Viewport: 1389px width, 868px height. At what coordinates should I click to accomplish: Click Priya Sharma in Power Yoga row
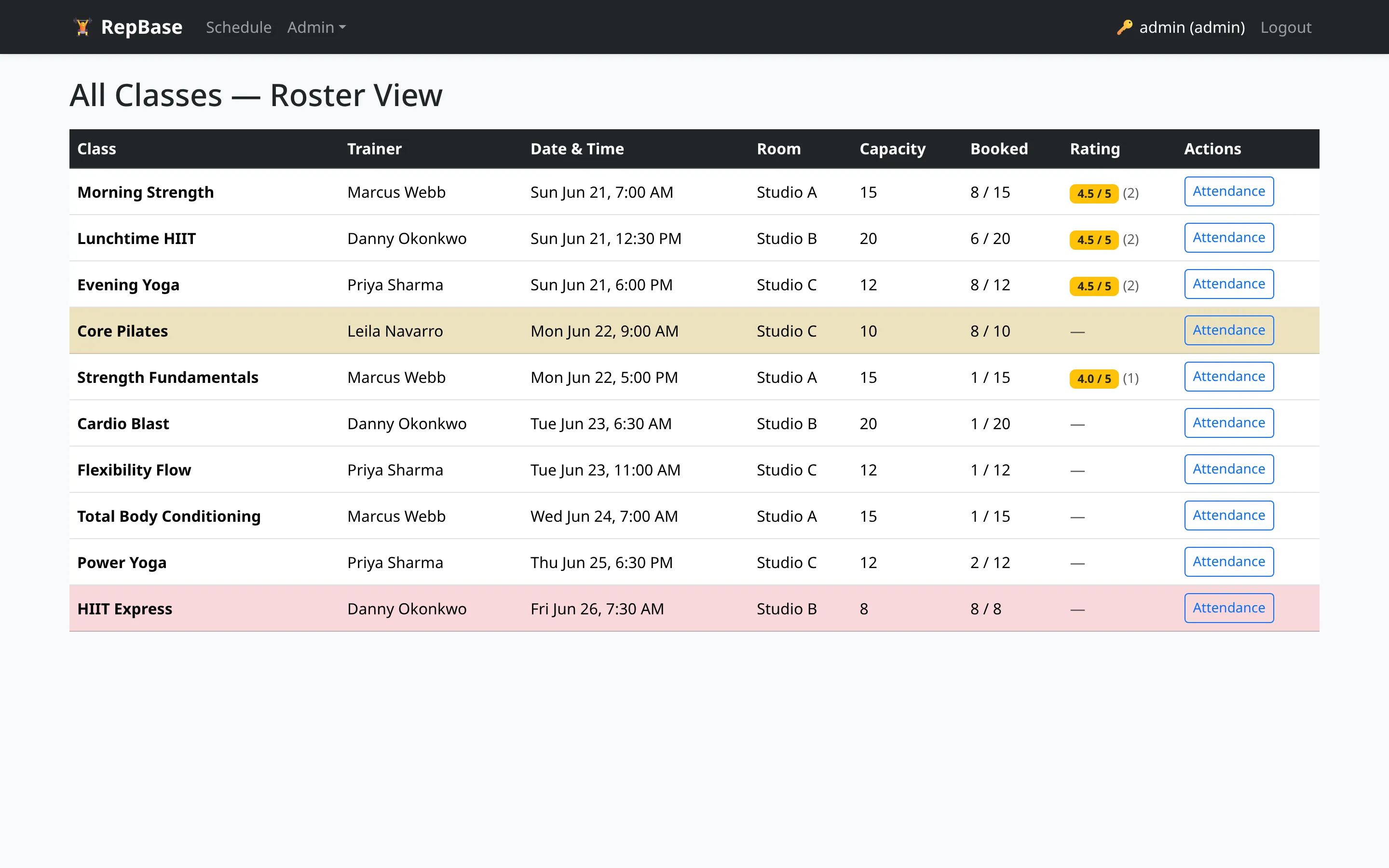[395, 563]
